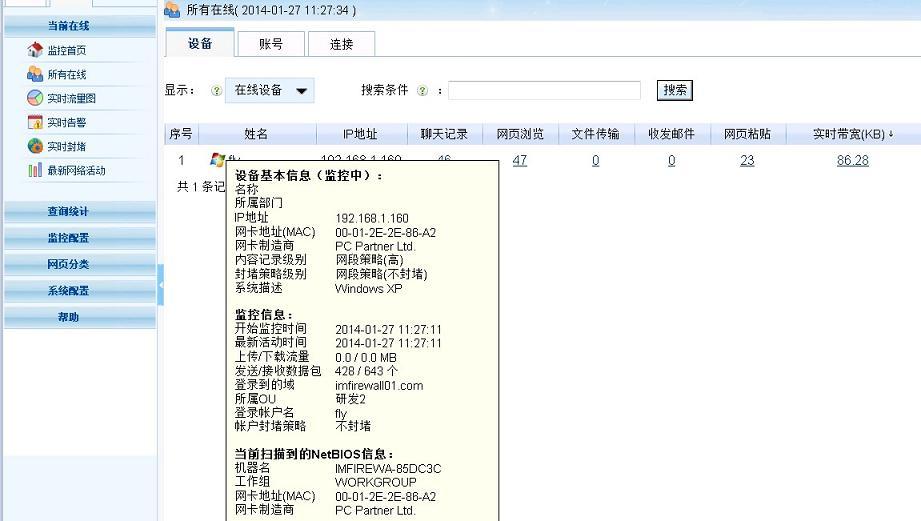Open 实时流量图 pie chart icon

[35, 98]
